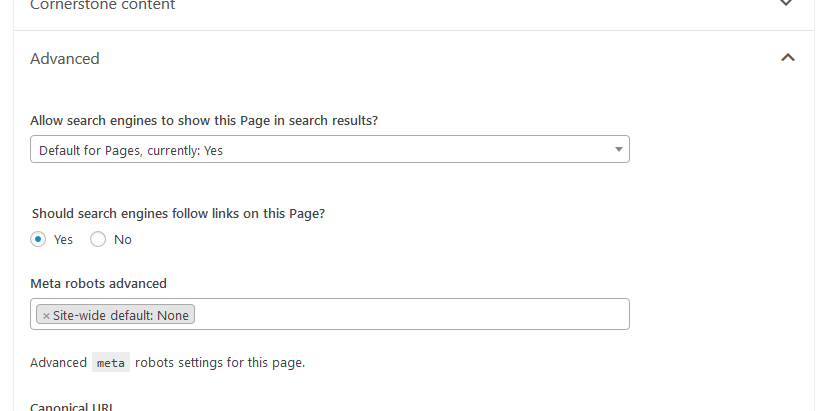Screen dimensions: 828x411
Task: Click 'Should search engines follow links' label
Action: [x=178, y=214]
